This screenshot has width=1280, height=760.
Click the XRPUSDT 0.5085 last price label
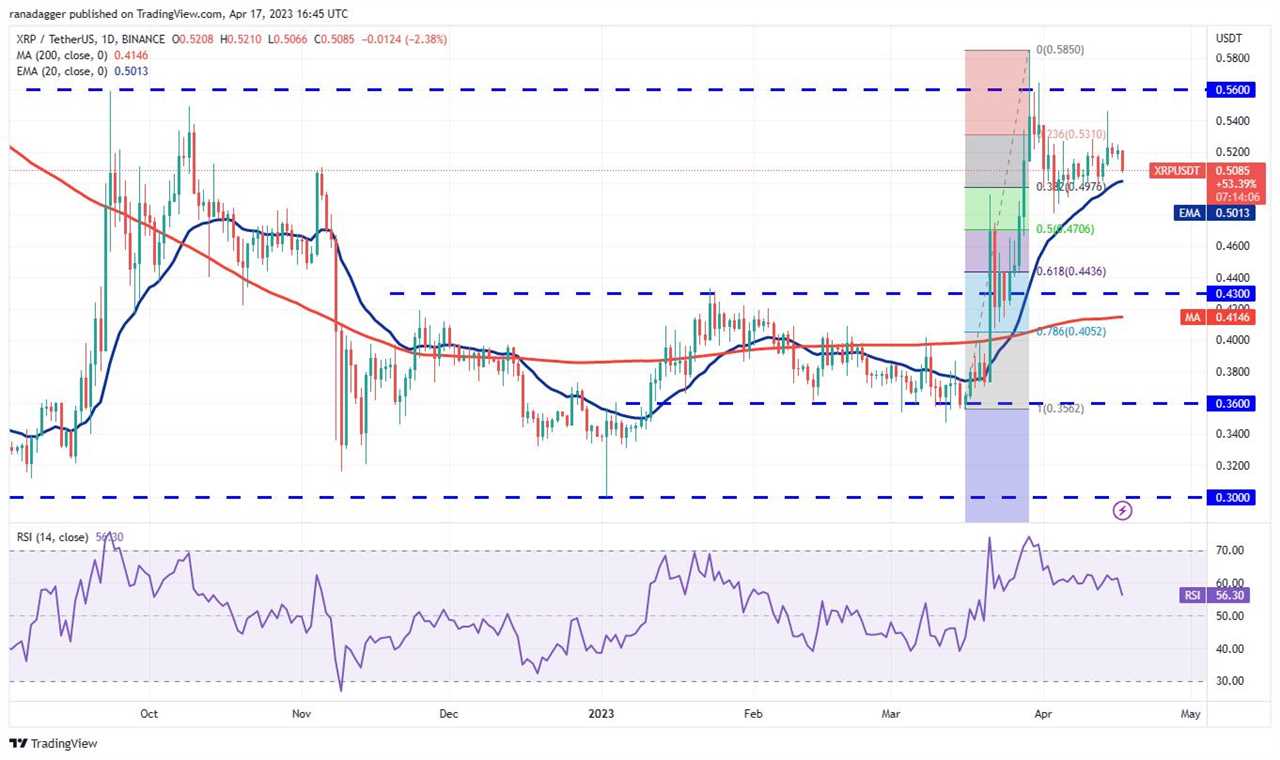(x=1207, y=170)
